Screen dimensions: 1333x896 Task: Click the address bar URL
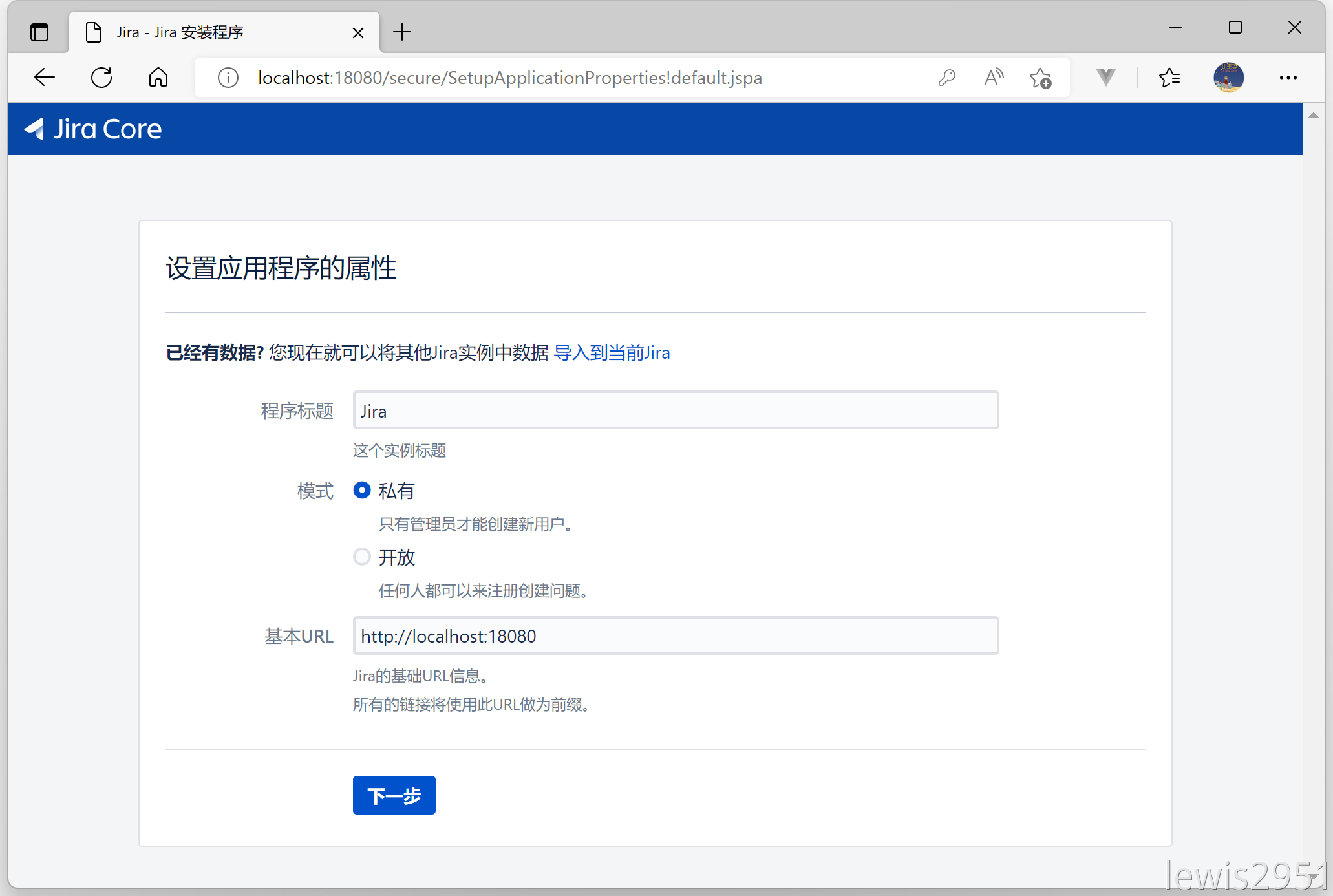point(510,78)
